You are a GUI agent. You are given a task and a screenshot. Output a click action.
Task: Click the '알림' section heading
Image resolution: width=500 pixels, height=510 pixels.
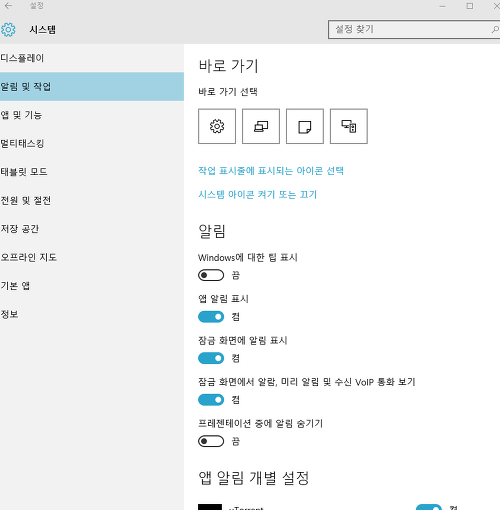coord(212,231)
